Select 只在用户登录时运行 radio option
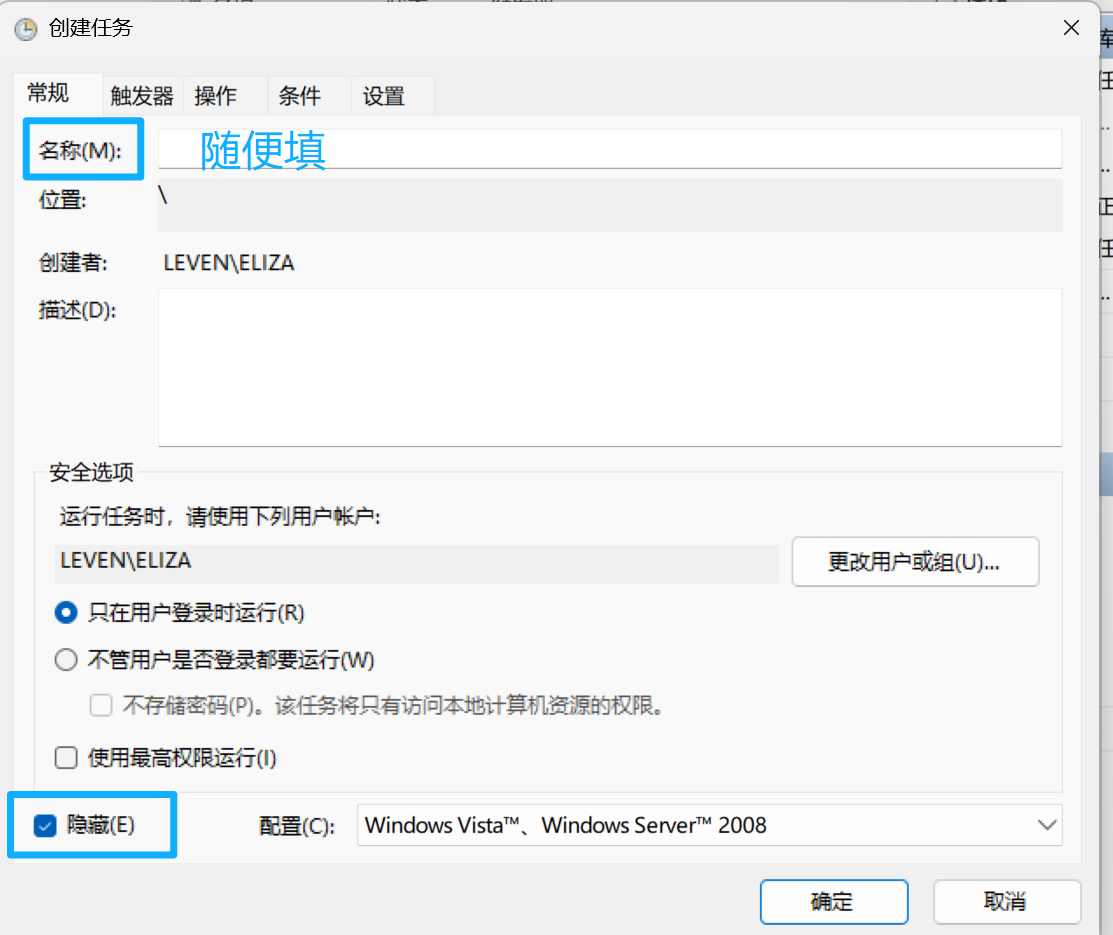The image size is (1113, 935). point(66,612)
